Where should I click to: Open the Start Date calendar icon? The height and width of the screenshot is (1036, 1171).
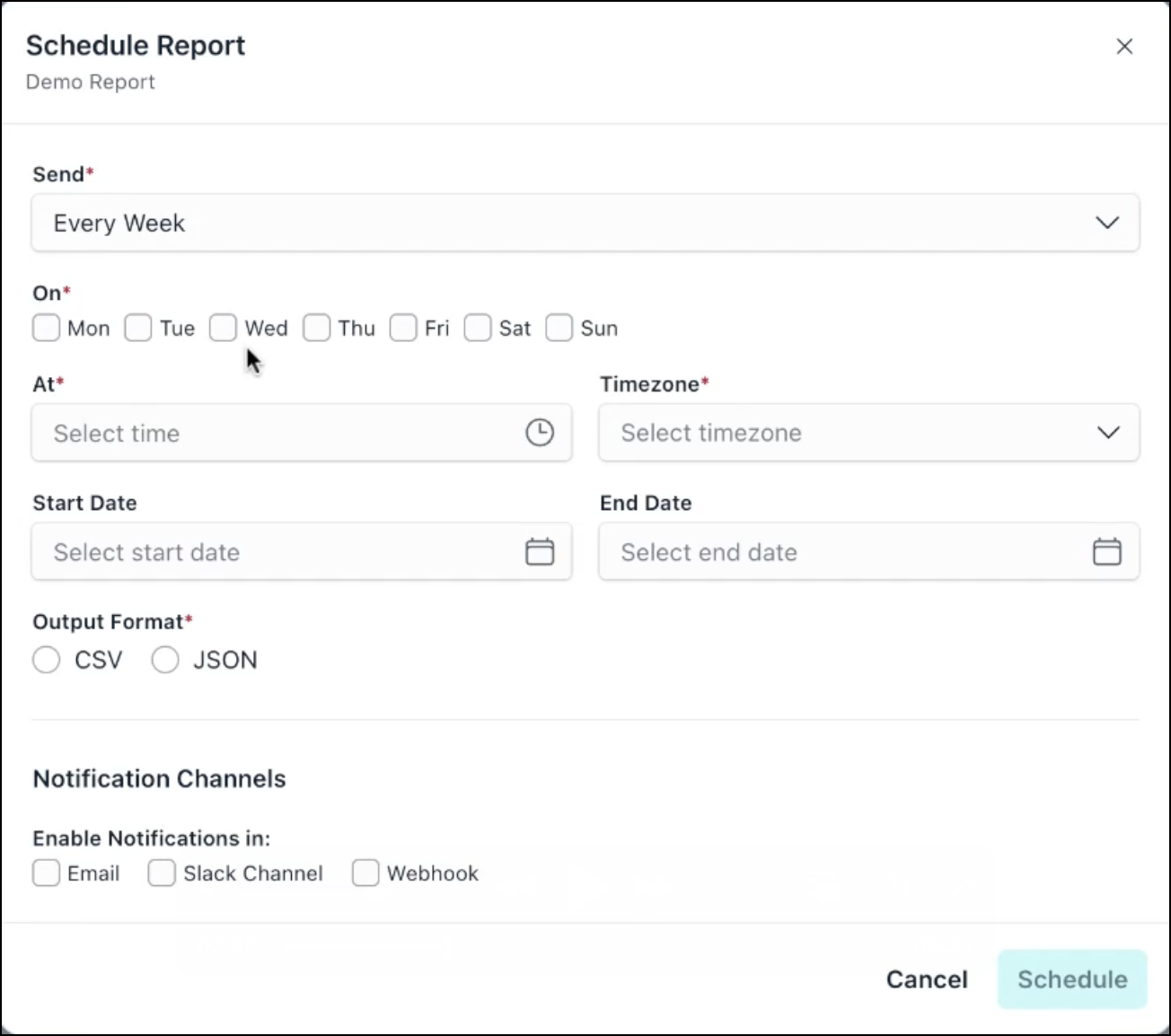539,551
